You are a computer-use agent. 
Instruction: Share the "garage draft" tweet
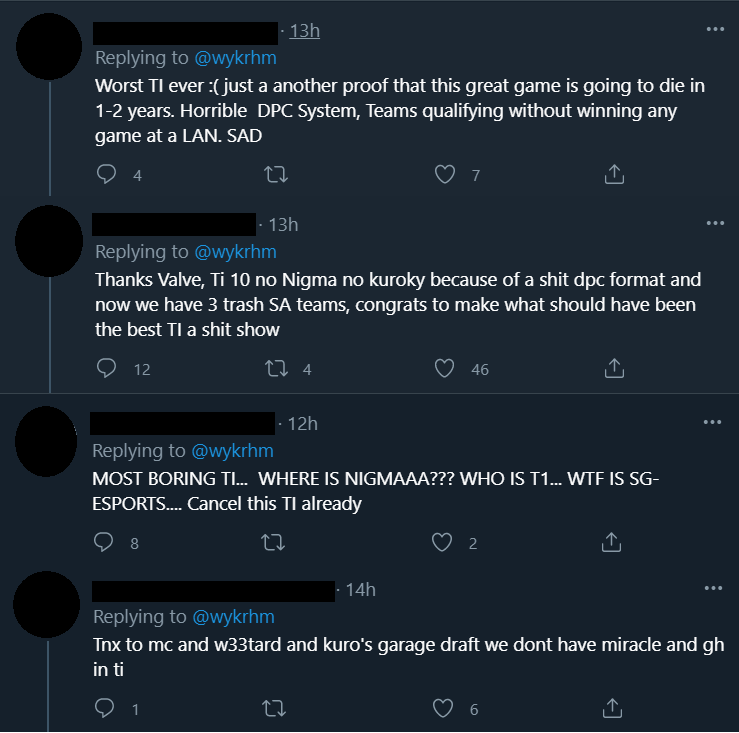(614, 709)
